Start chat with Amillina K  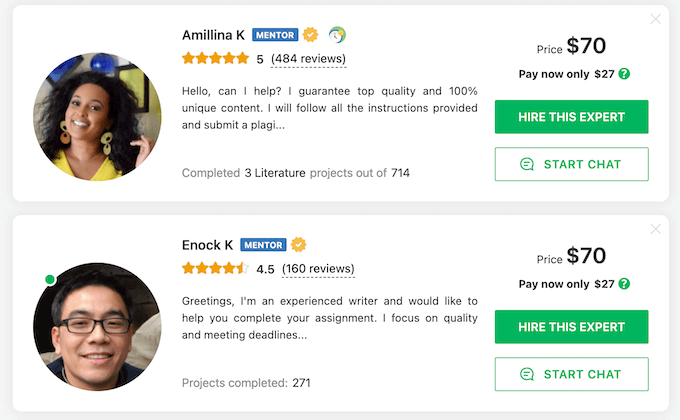(x=571, y=164)
